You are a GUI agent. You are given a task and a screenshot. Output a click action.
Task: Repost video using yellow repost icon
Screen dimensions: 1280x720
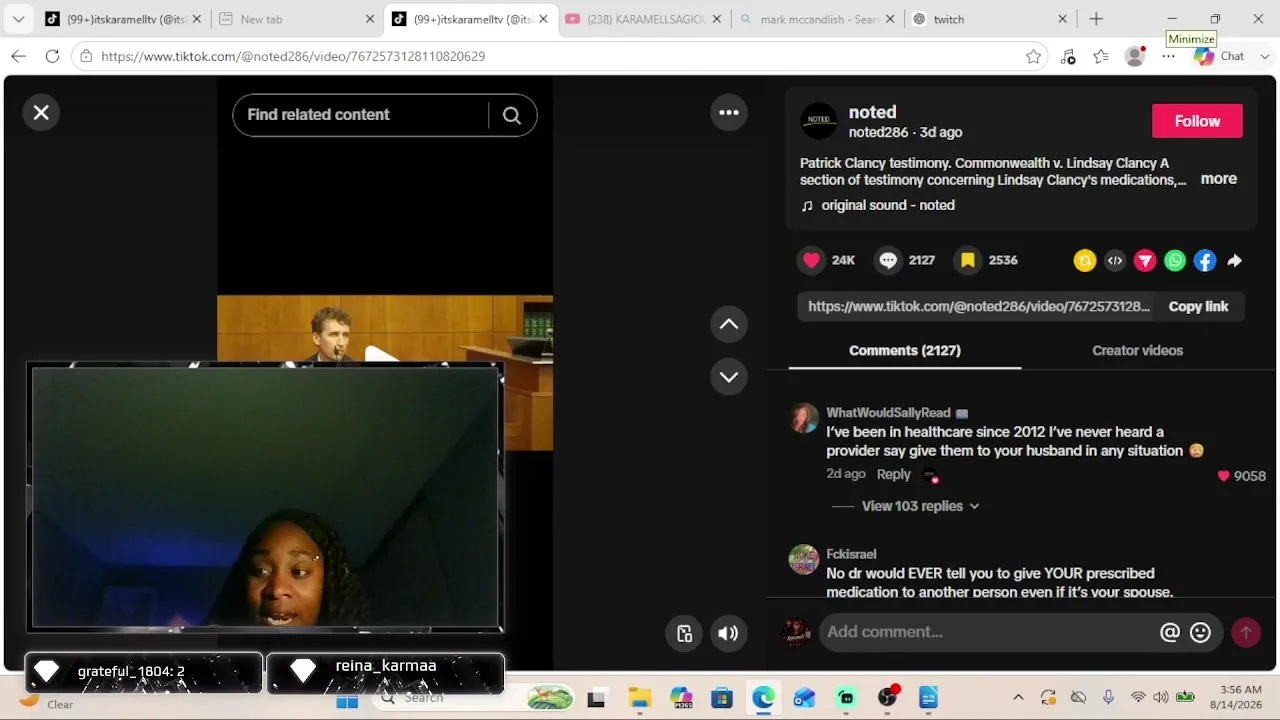[1085, 261]
